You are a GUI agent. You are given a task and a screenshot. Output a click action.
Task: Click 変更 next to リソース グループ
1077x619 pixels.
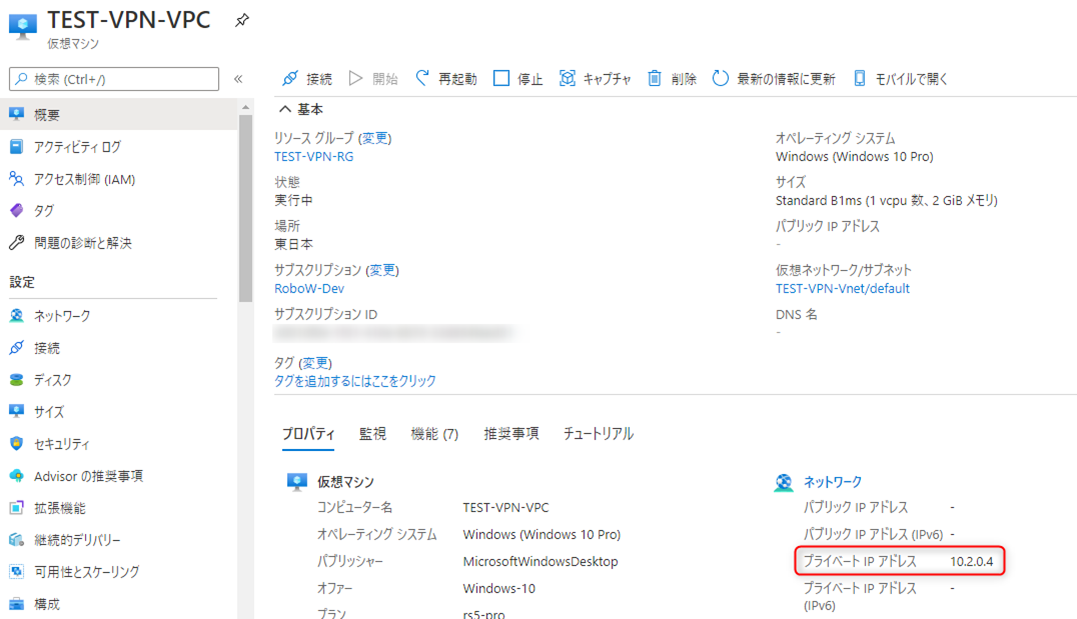pos(375,138)
